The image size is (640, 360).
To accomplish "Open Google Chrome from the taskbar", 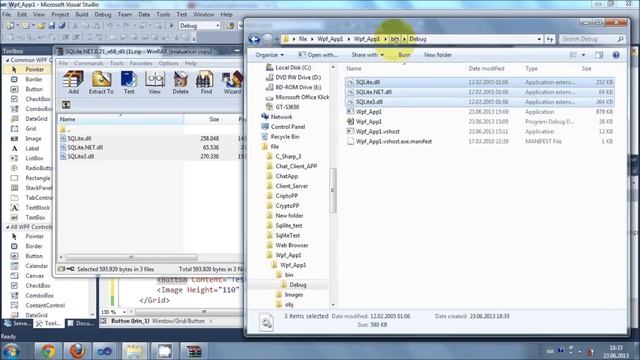I will tap(48, 351).
